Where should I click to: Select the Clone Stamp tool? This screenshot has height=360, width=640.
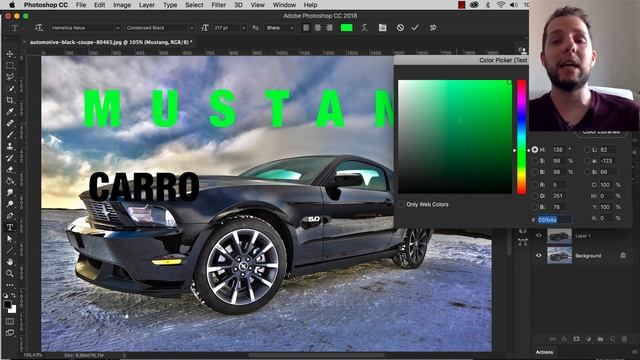pyautogui.click(x=10, y=146)
